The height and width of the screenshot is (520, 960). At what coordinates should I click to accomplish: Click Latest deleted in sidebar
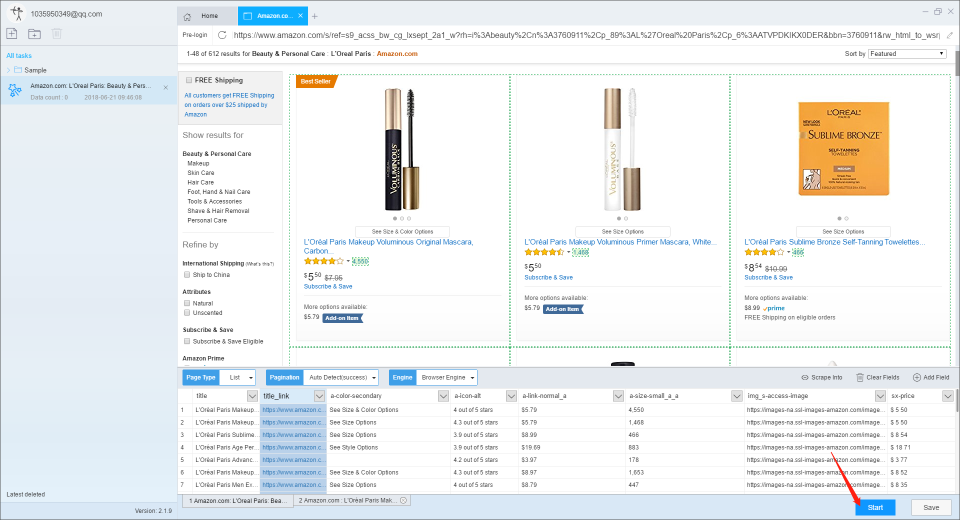click(x=26, y=494)
